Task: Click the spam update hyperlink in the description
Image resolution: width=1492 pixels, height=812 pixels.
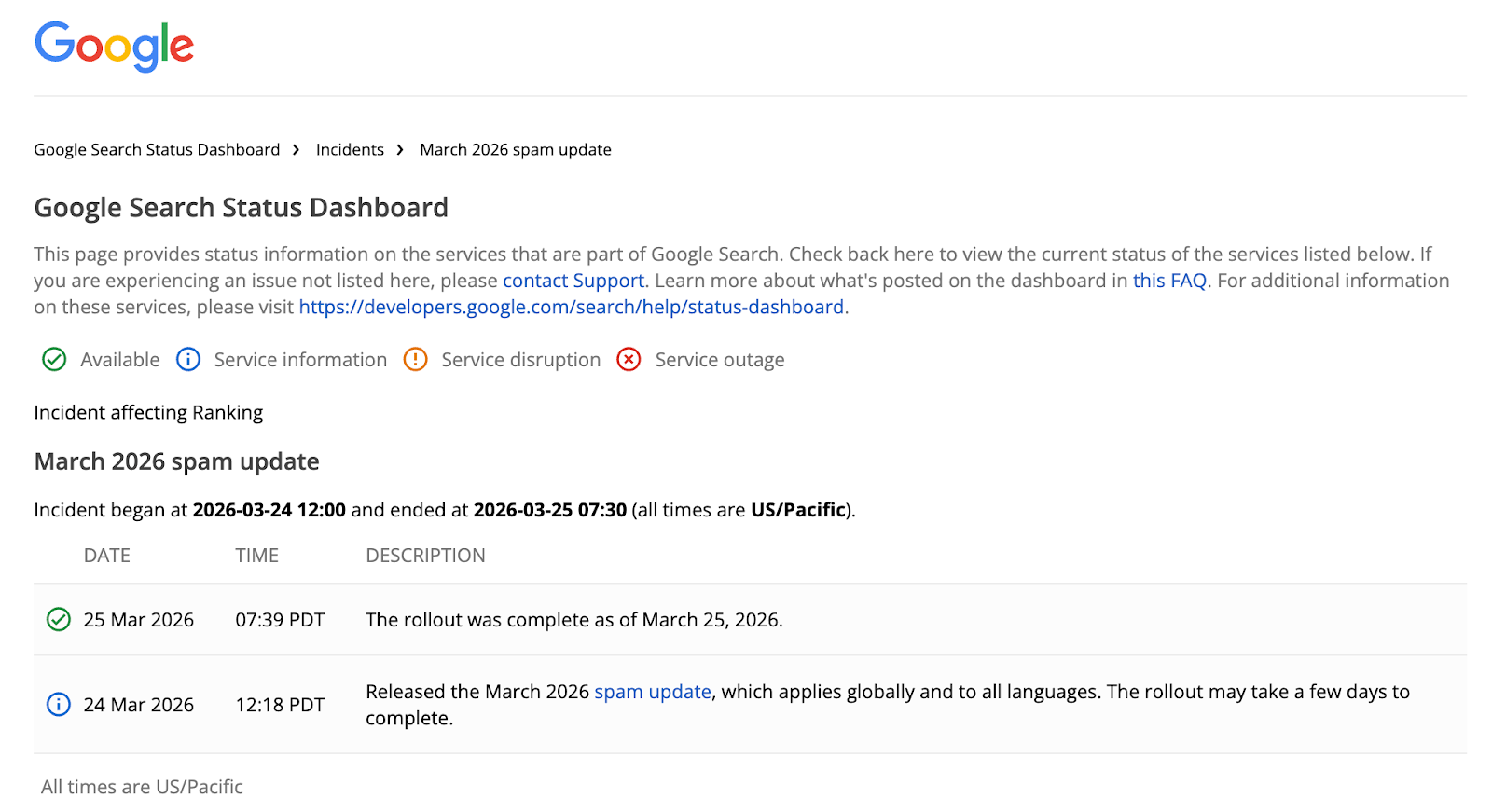Action: pyautogui.click(x=653, y=692)
